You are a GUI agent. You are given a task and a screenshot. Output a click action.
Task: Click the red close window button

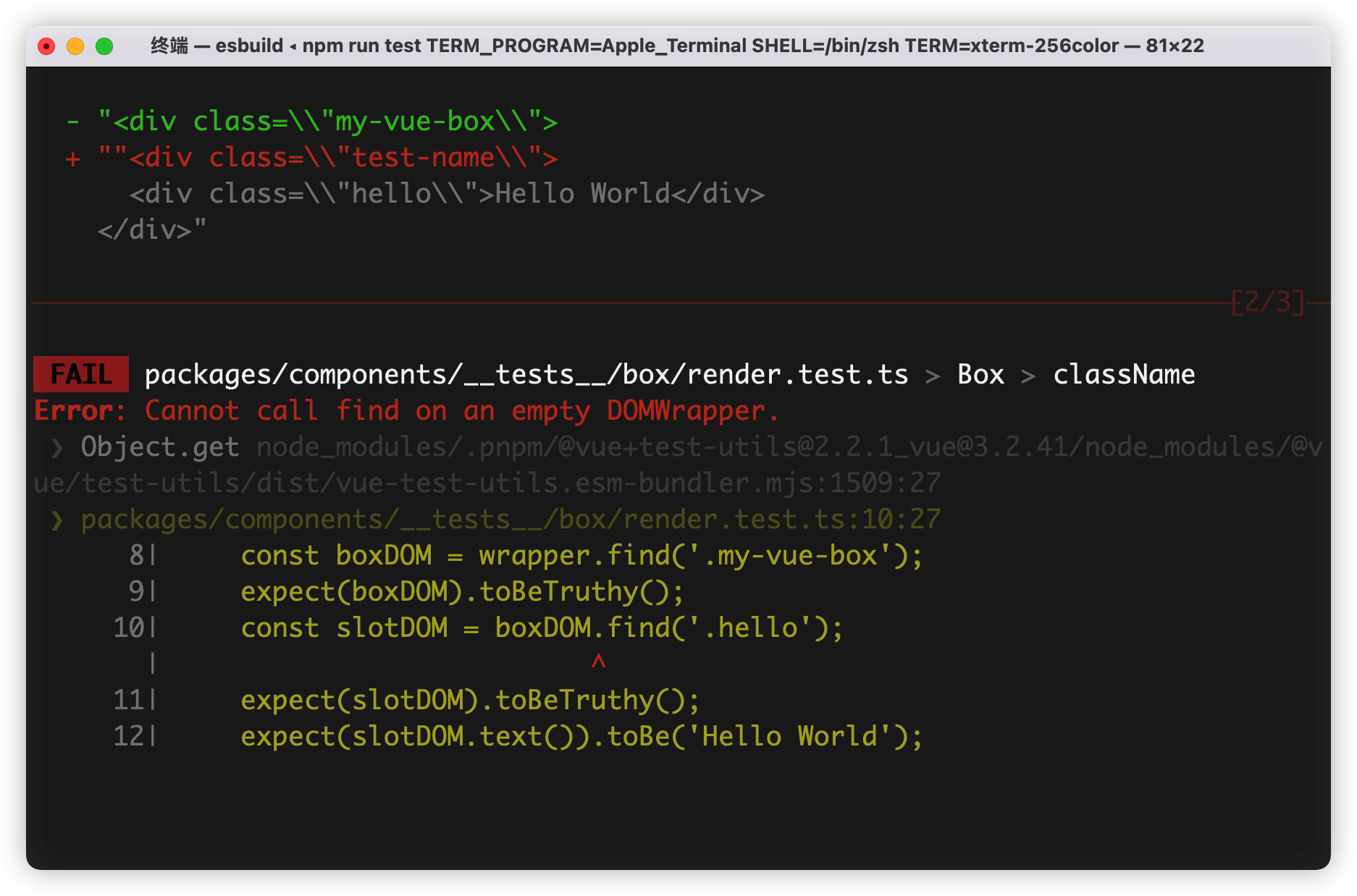[46, 46]
